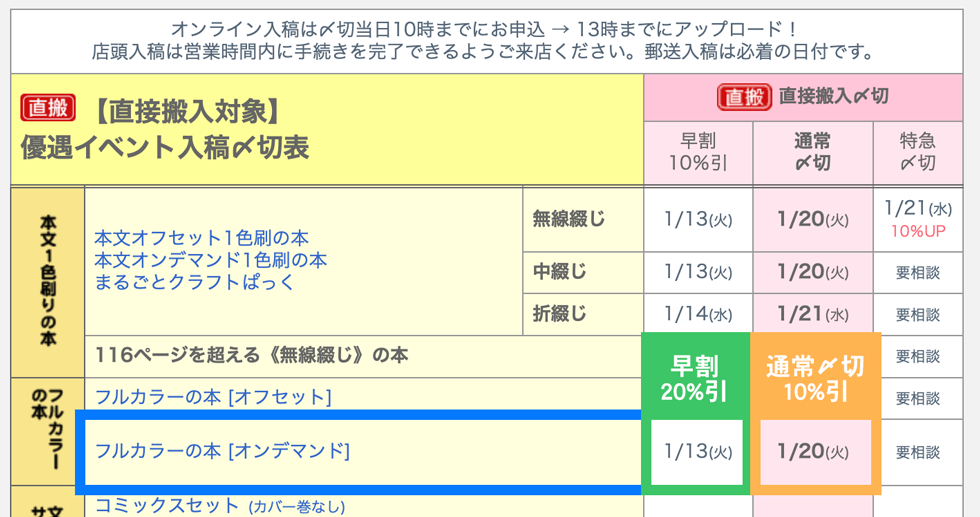This screenshot has width=980, height=517.
Task: Follow the まるごとクラフトぱっく link
Action: [x=194, y=282]
